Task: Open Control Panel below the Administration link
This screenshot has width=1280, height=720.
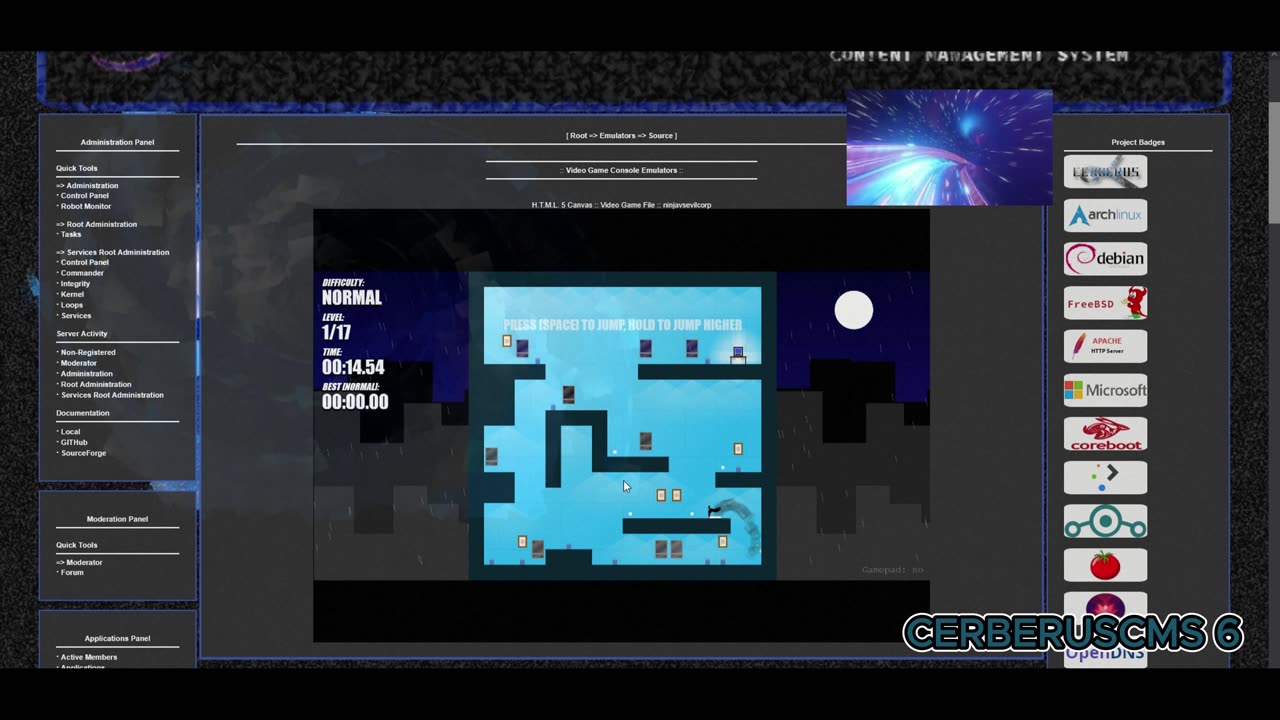Action: tap(85, 196)
